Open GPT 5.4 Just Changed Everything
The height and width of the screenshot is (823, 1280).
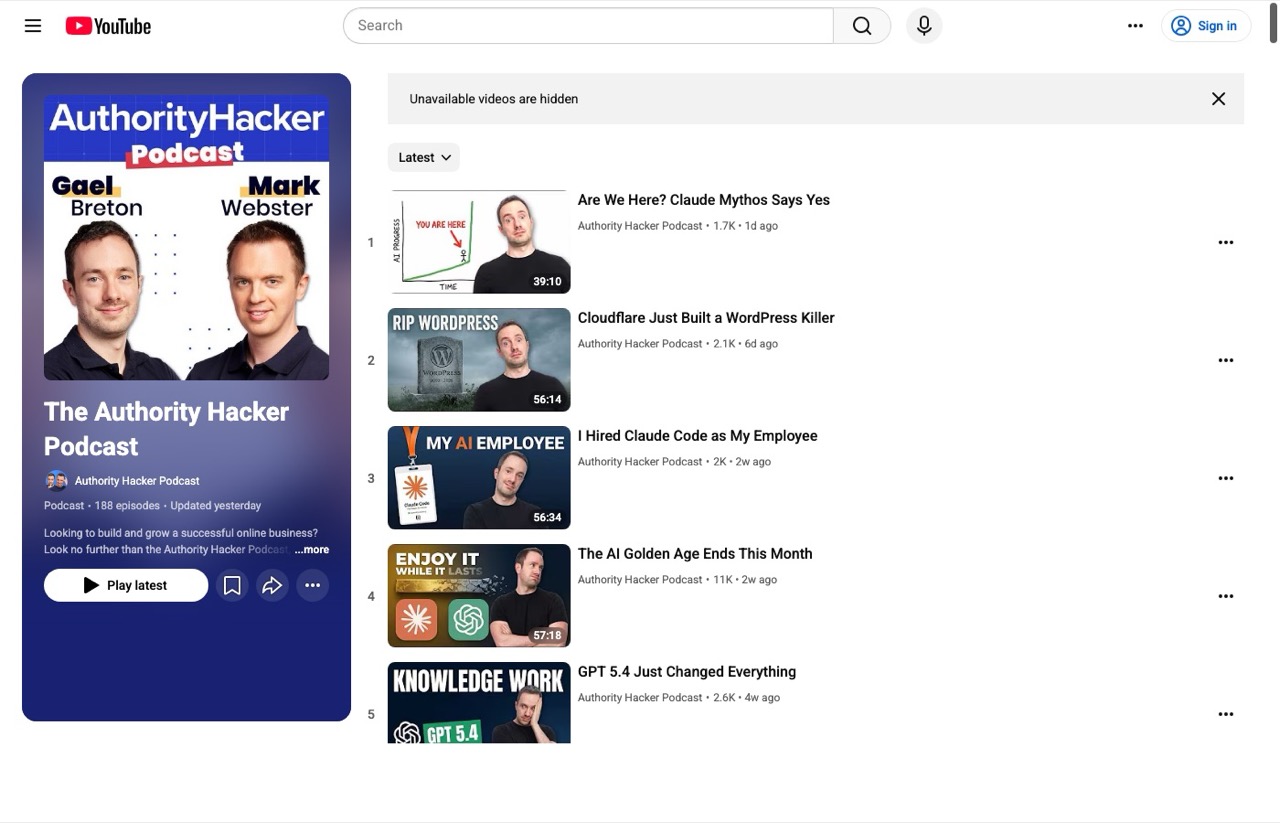[x=687, y=672]
